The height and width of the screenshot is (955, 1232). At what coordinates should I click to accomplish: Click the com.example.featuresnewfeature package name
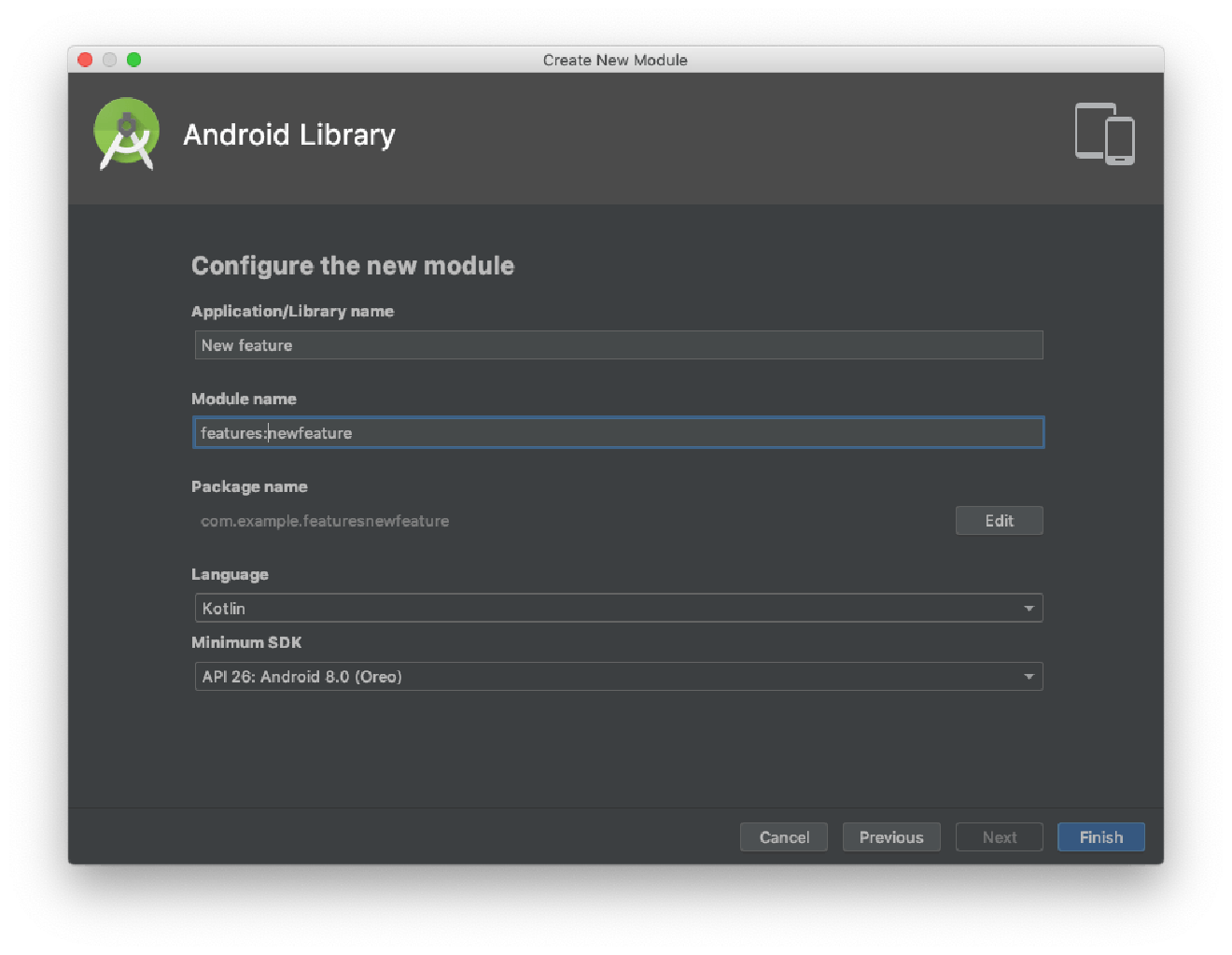point(324,521)
